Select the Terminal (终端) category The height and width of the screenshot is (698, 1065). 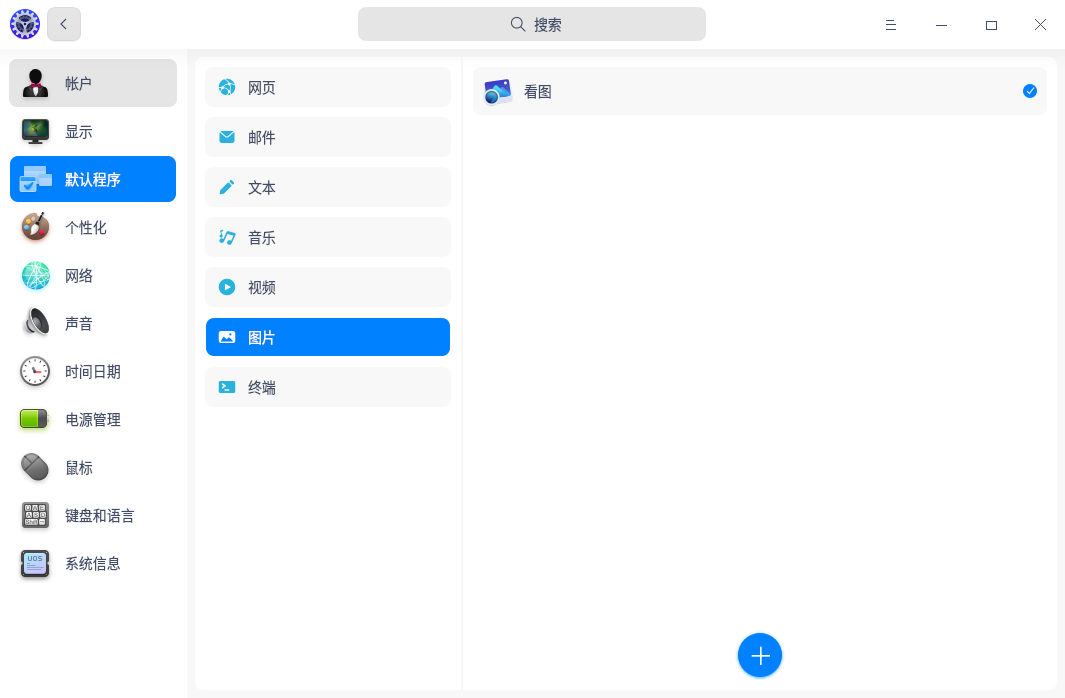pos(328,387)
